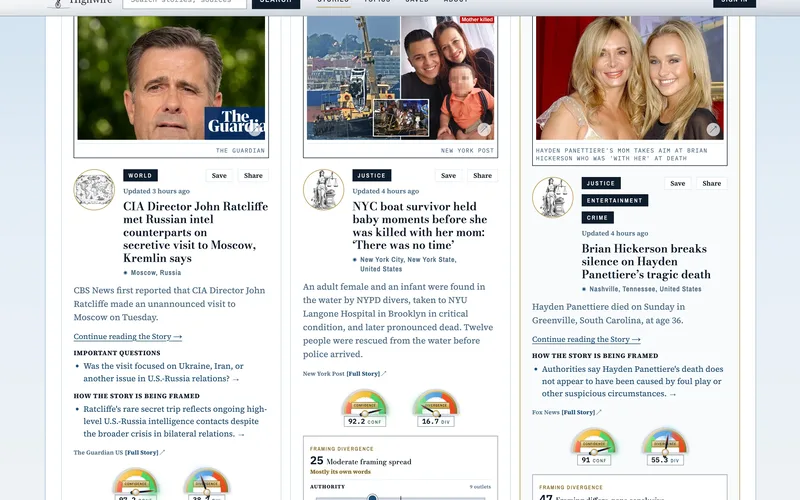
Task: Click 'Updated 4 hours ago' under the NYC boat JUSTICE tag
Action: click(385, 191)
